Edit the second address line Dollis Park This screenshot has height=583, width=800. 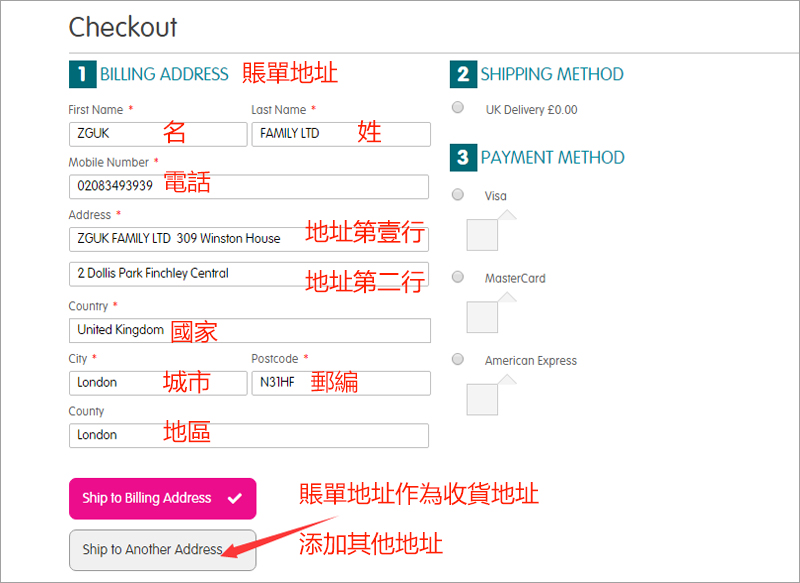248,274
